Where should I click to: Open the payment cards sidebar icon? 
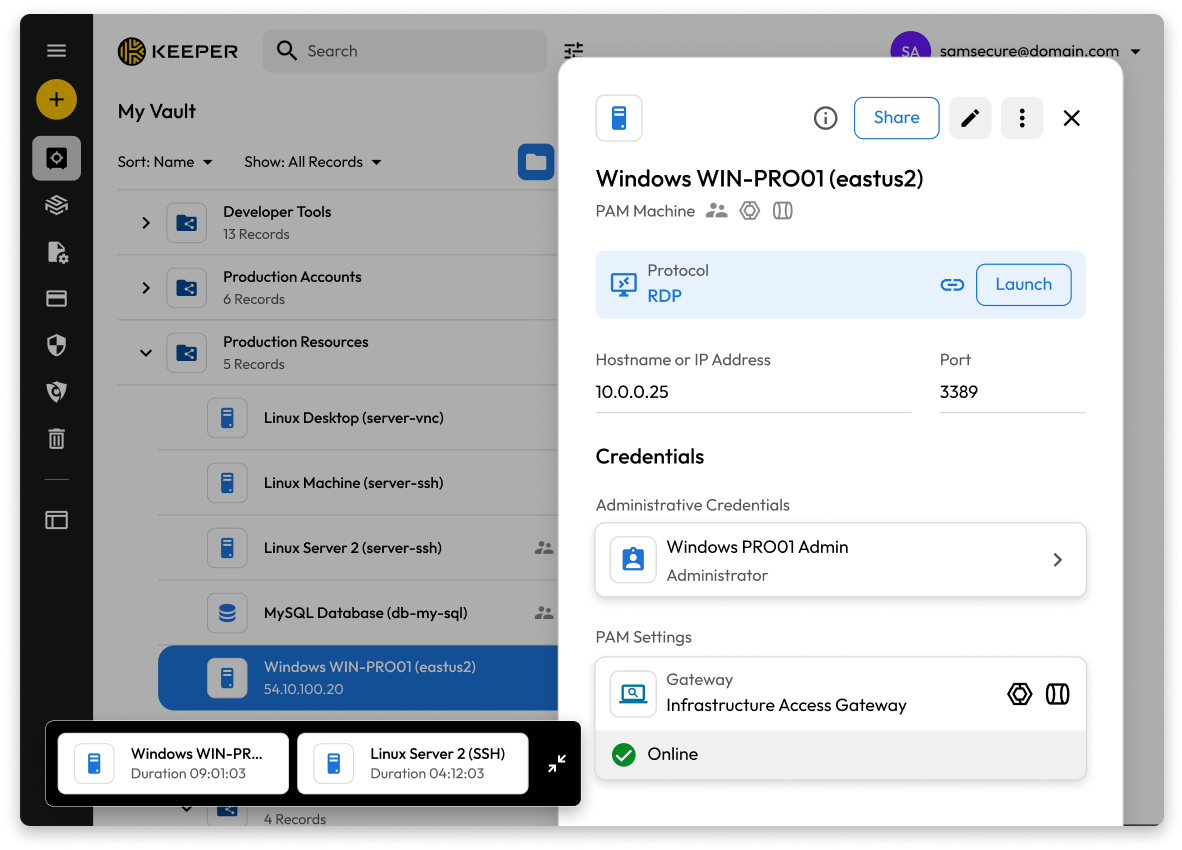point(57,299)
